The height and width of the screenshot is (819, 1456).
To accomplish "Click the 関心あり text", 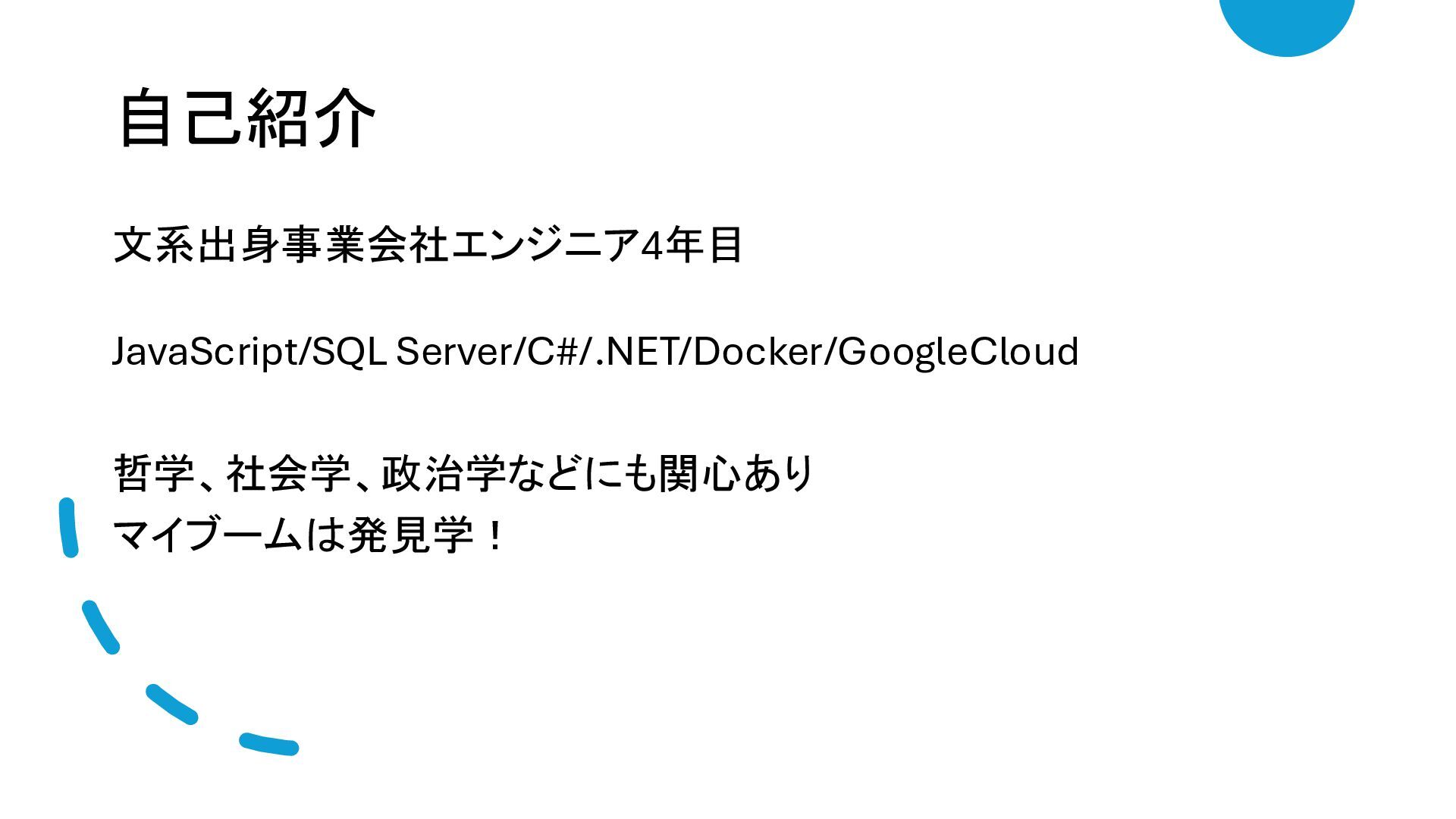I will pyautogui.click(x=736, y=473).
